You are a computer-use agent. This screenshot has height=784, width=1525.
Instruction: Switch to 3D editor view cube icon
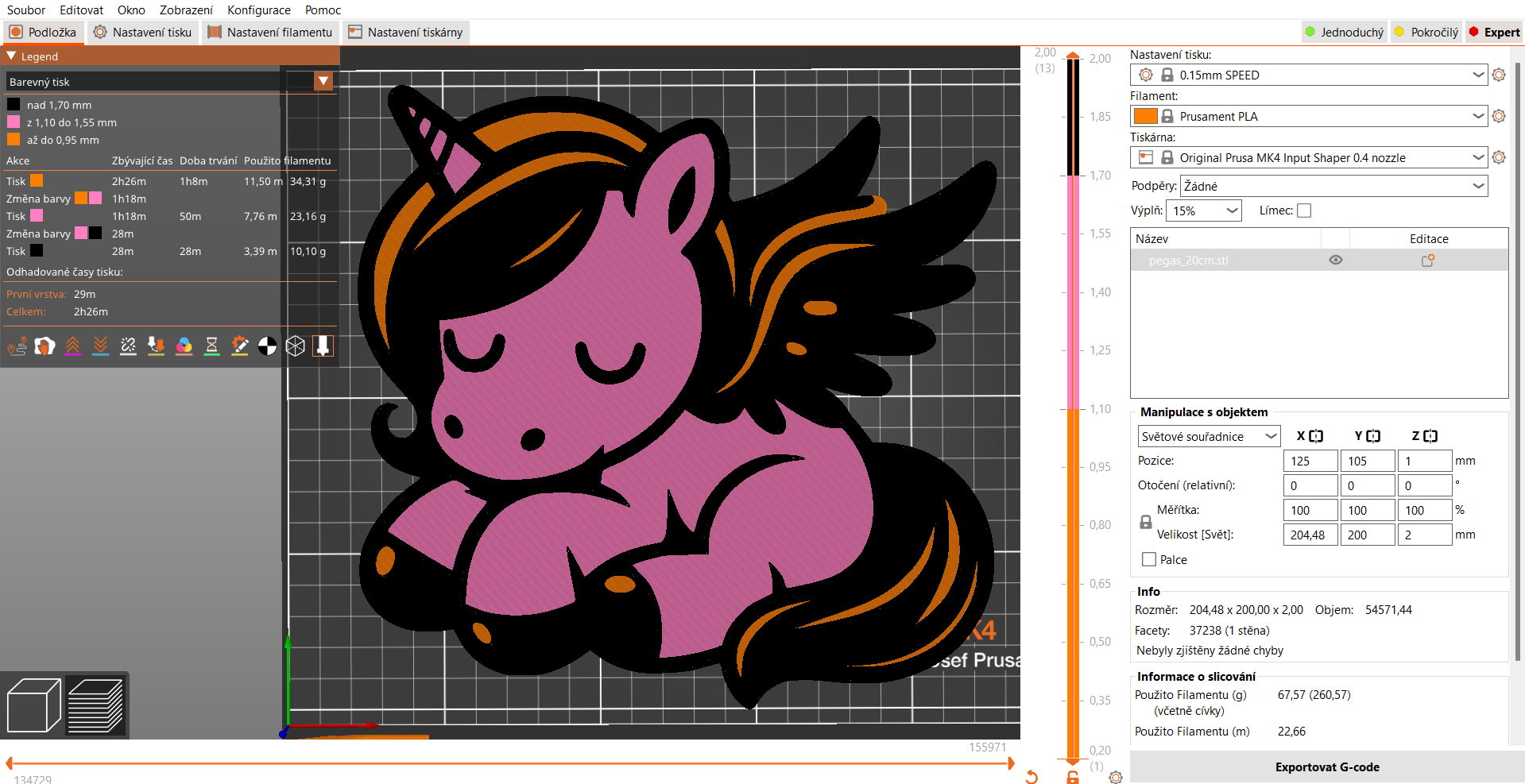click(33, 705)
